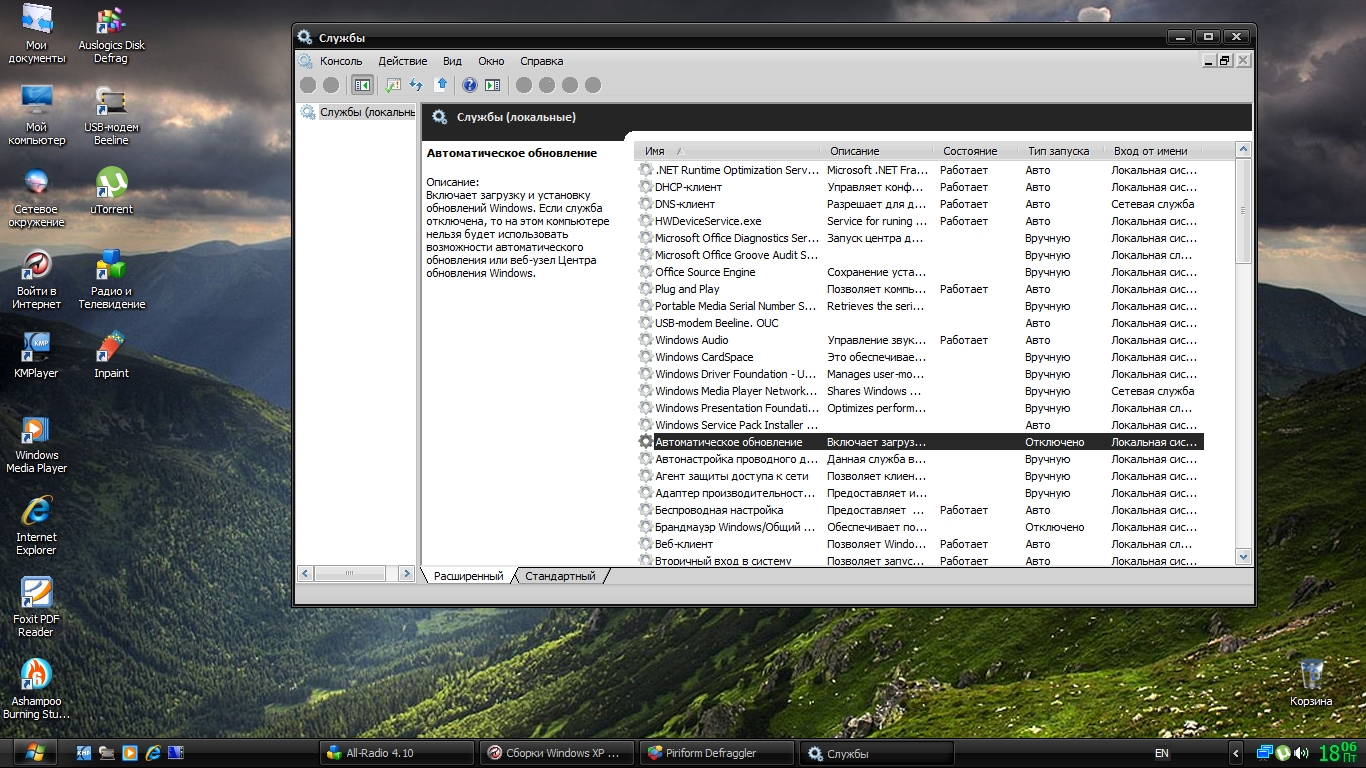Select the Windows Audio service

(920, 340)
